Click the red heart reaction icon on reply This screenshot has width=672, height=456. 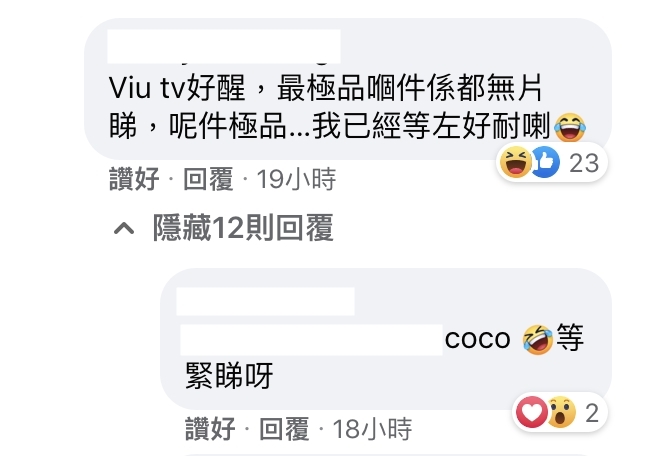pos(531,412)
